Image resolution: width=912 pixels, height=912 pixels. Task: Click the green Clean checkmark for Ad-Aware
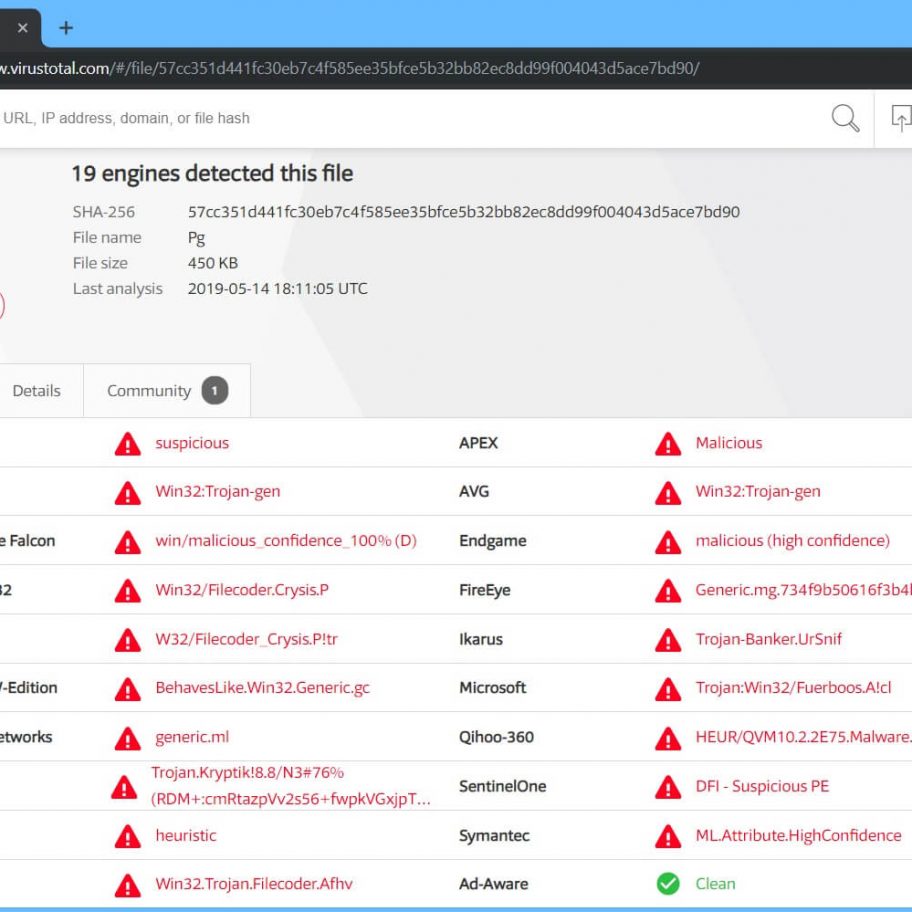668,884
